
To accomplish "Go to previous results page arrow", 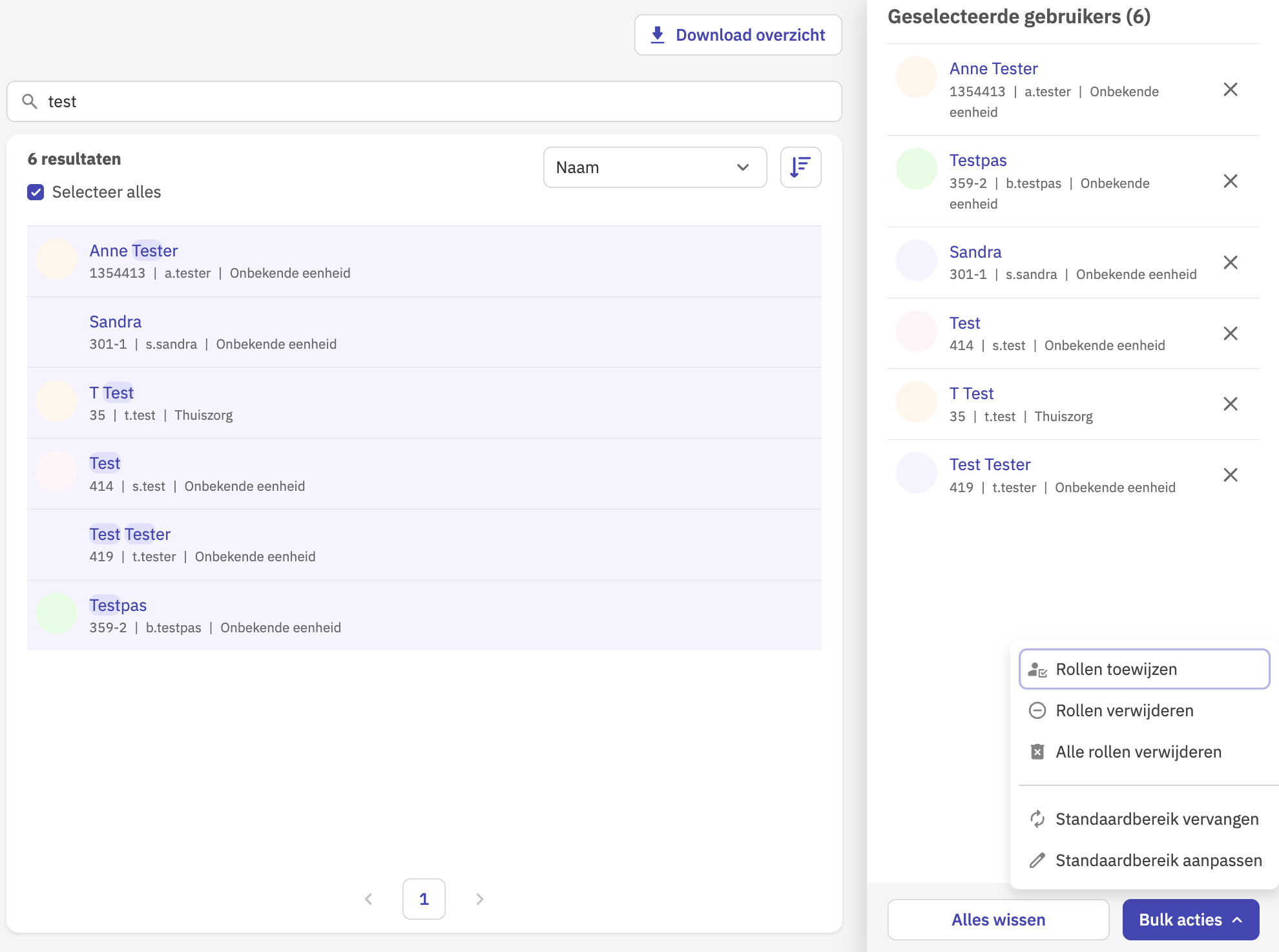I will click(x=368, y=899).
